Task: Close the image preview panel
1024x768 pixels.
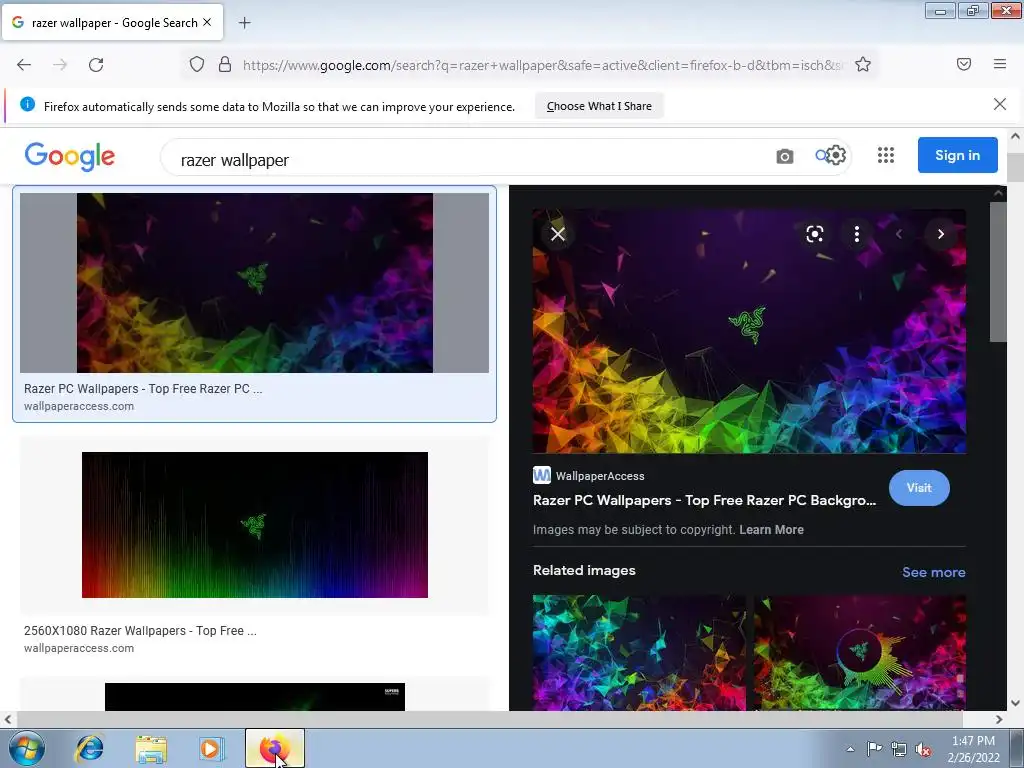Action: pos(558,234)
